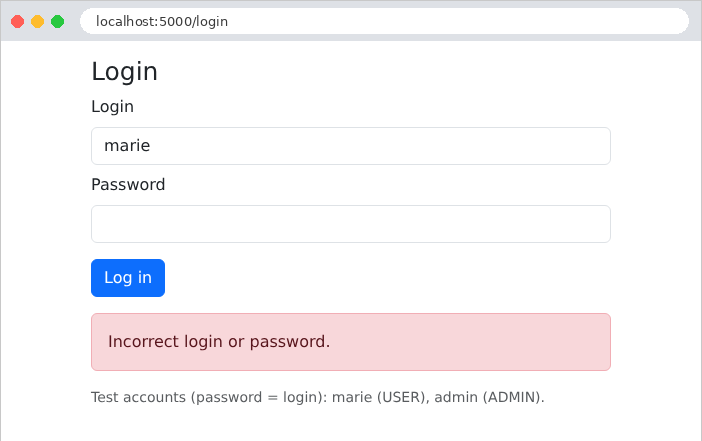This screenshot has width=702, height=441.
Task: Click marie (USER) in the test accounts hint
Action: point(378,398)
